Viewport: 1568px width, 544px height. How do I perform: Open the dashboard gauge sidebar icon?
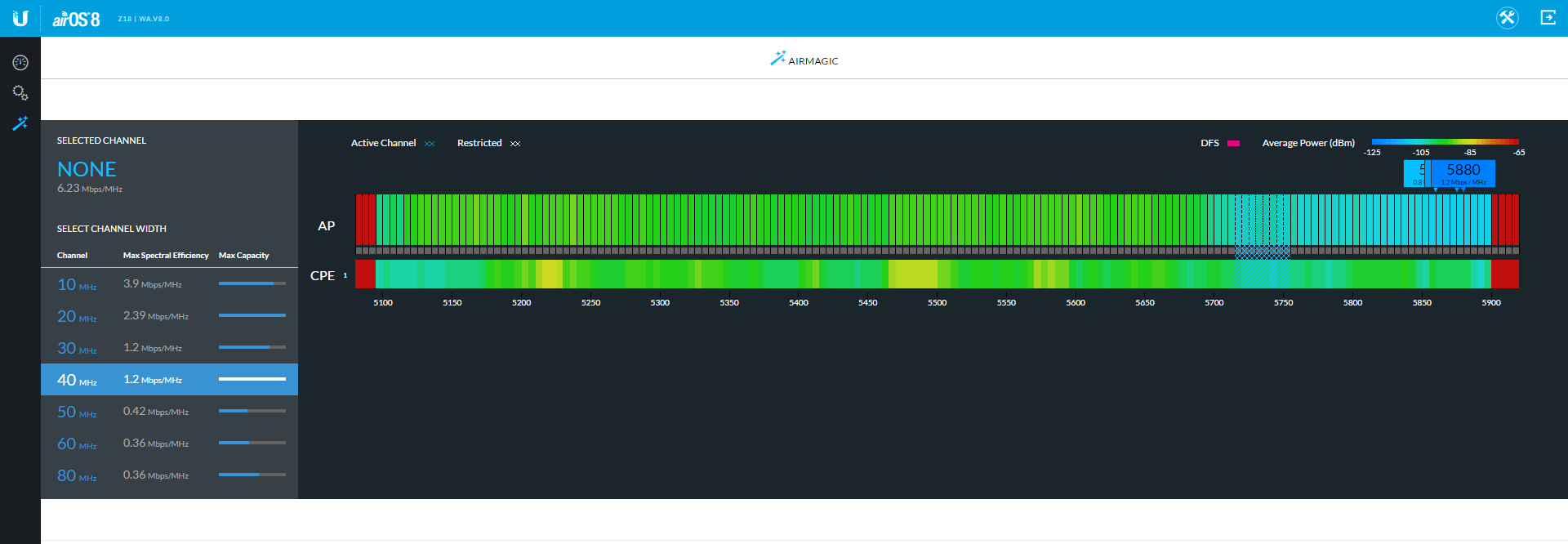pos(20,62)
